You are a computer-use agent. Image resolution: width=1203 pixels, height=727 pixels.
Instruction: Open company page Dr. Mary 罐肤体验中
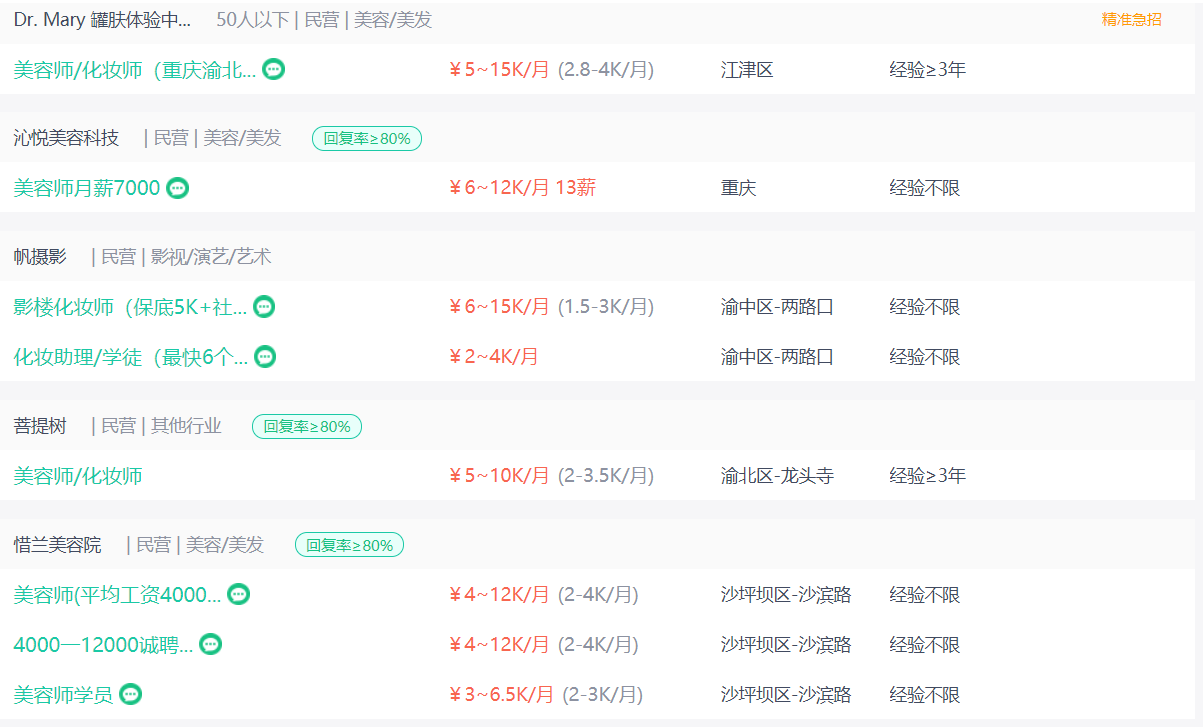tap(102, 20)
